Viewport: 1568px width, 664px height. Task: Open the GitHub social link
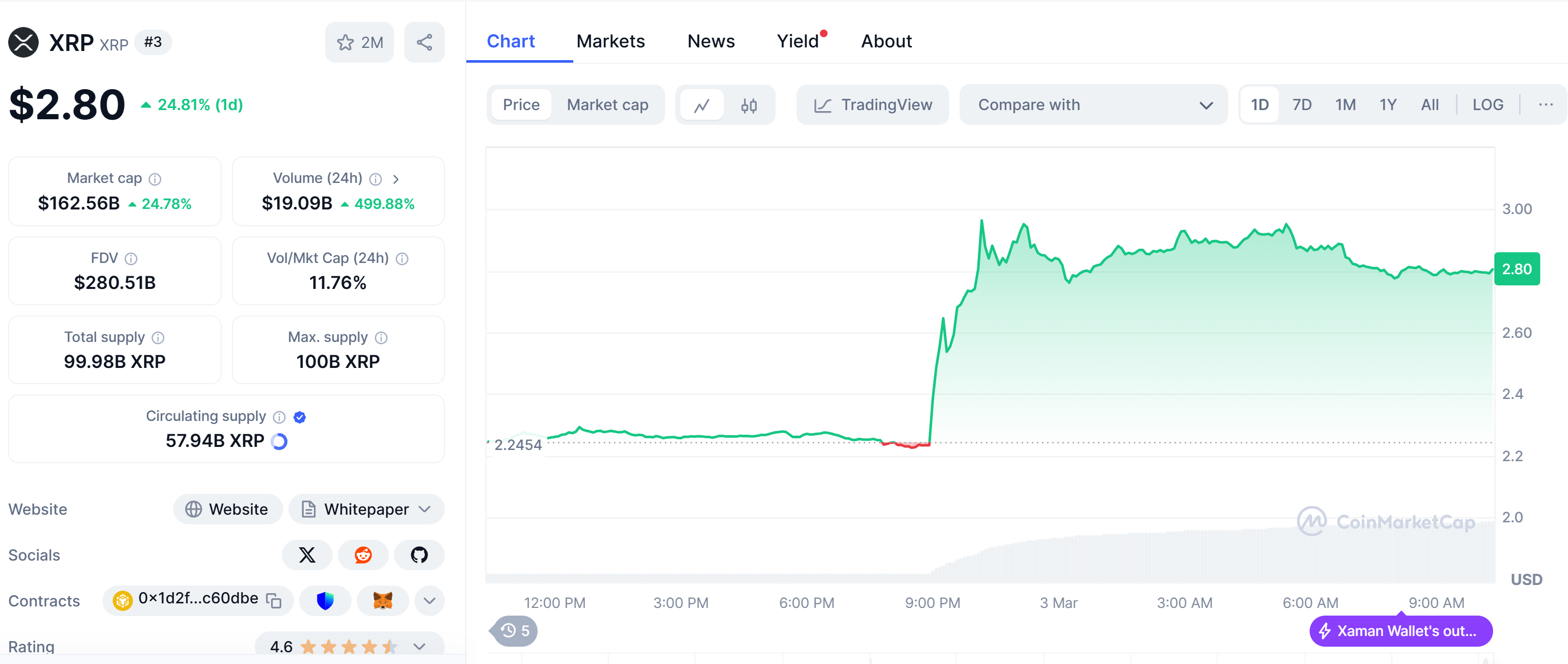(419, 554)
